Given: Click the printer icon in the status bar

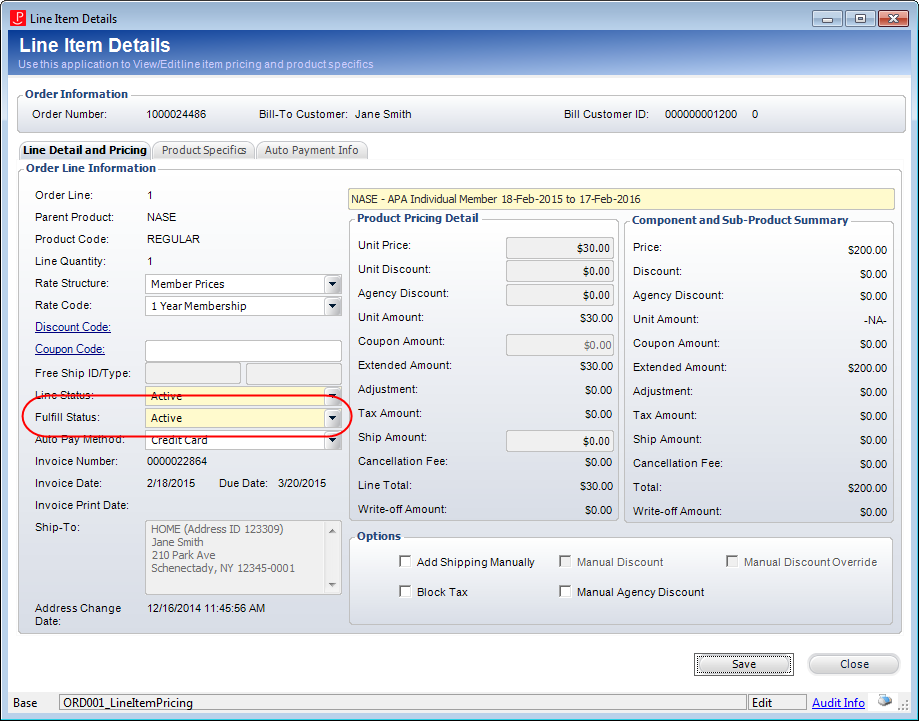Looking at the screenshot, I should pyautogui.click(x=885, y=701).
